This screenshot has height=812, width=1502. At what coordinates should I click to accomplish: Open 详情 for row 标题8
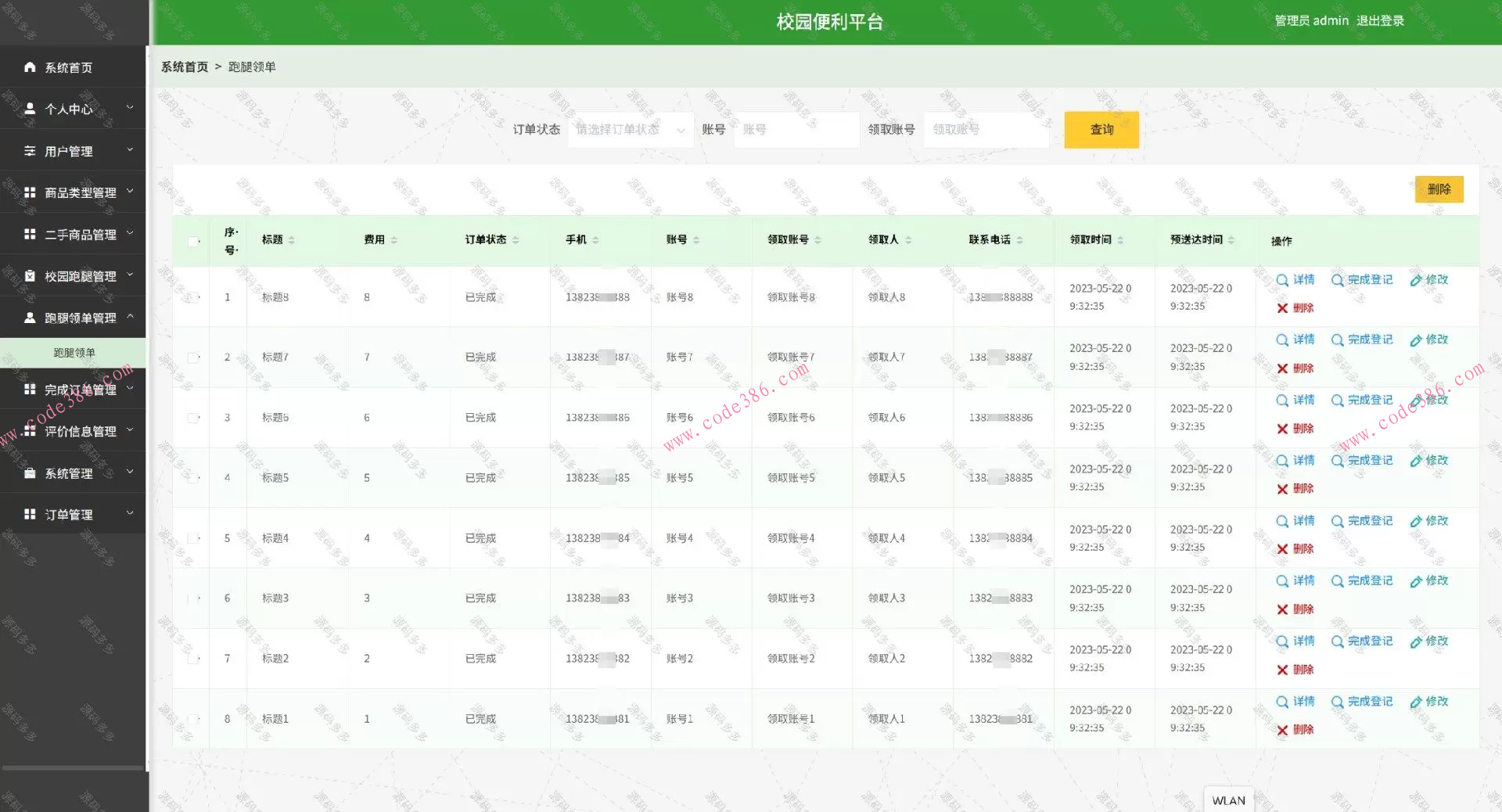1295,280
